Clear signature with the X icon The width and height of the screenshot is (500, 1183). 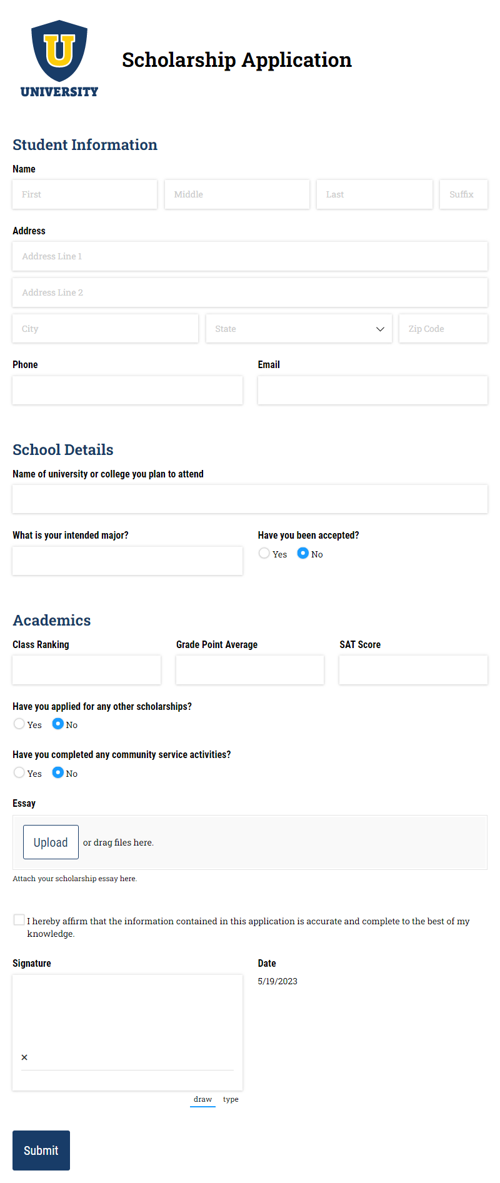24,1057
